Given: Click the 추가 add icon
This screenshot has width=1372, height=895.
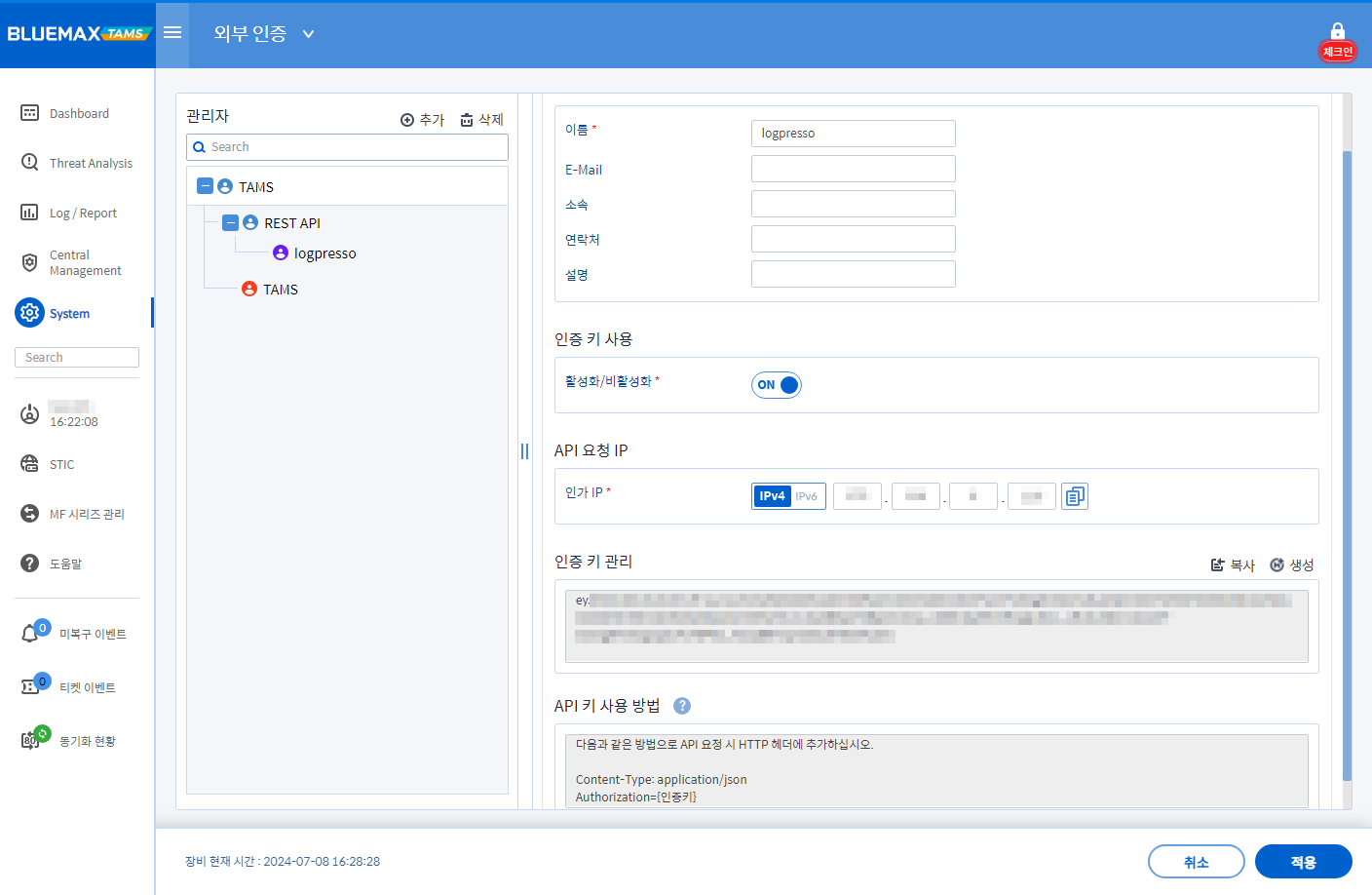Looking at the screenshot, I should [407, 120].
